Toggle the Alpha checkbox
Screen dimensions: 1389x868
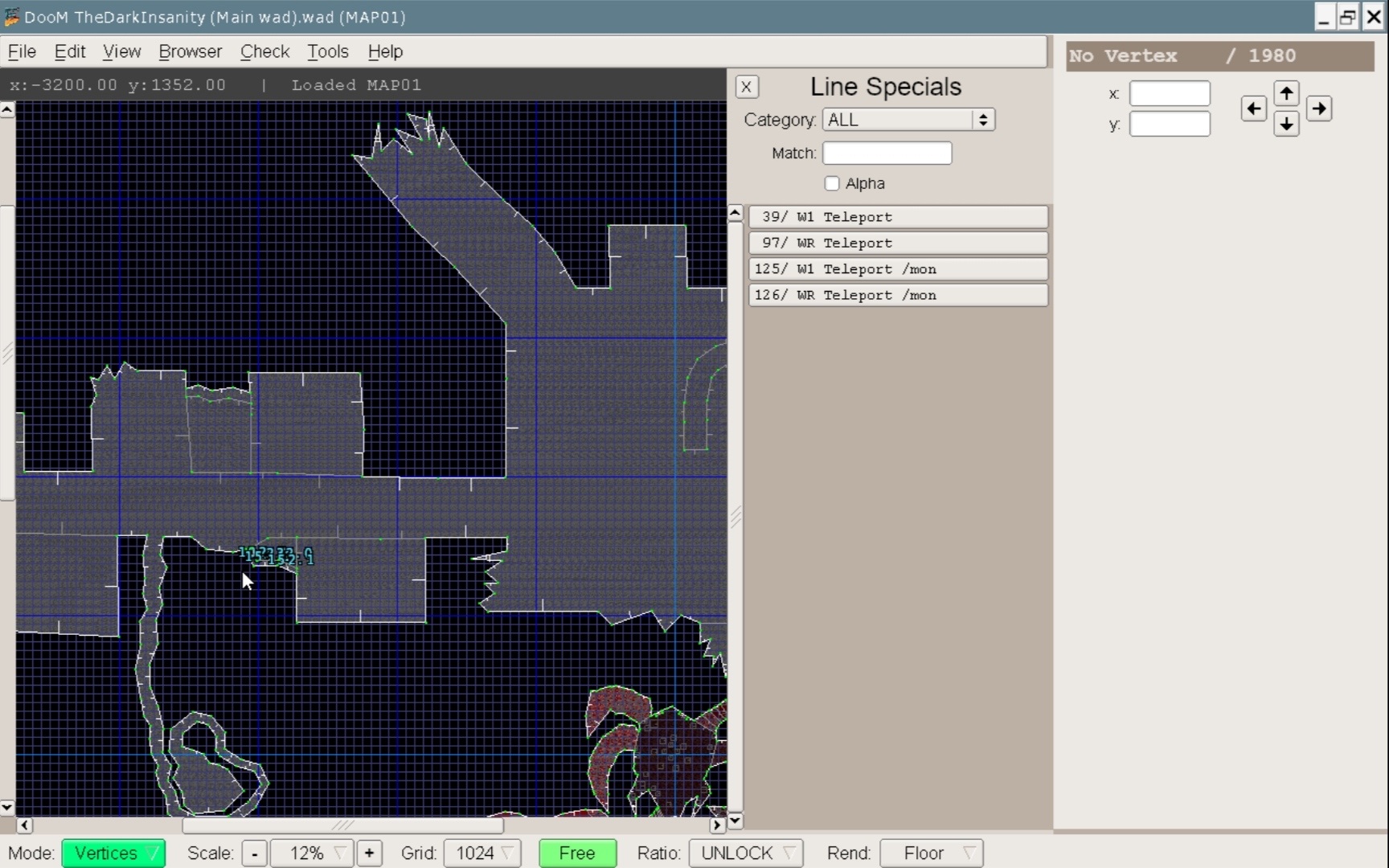pyautogui.click(x=832, y=183)
